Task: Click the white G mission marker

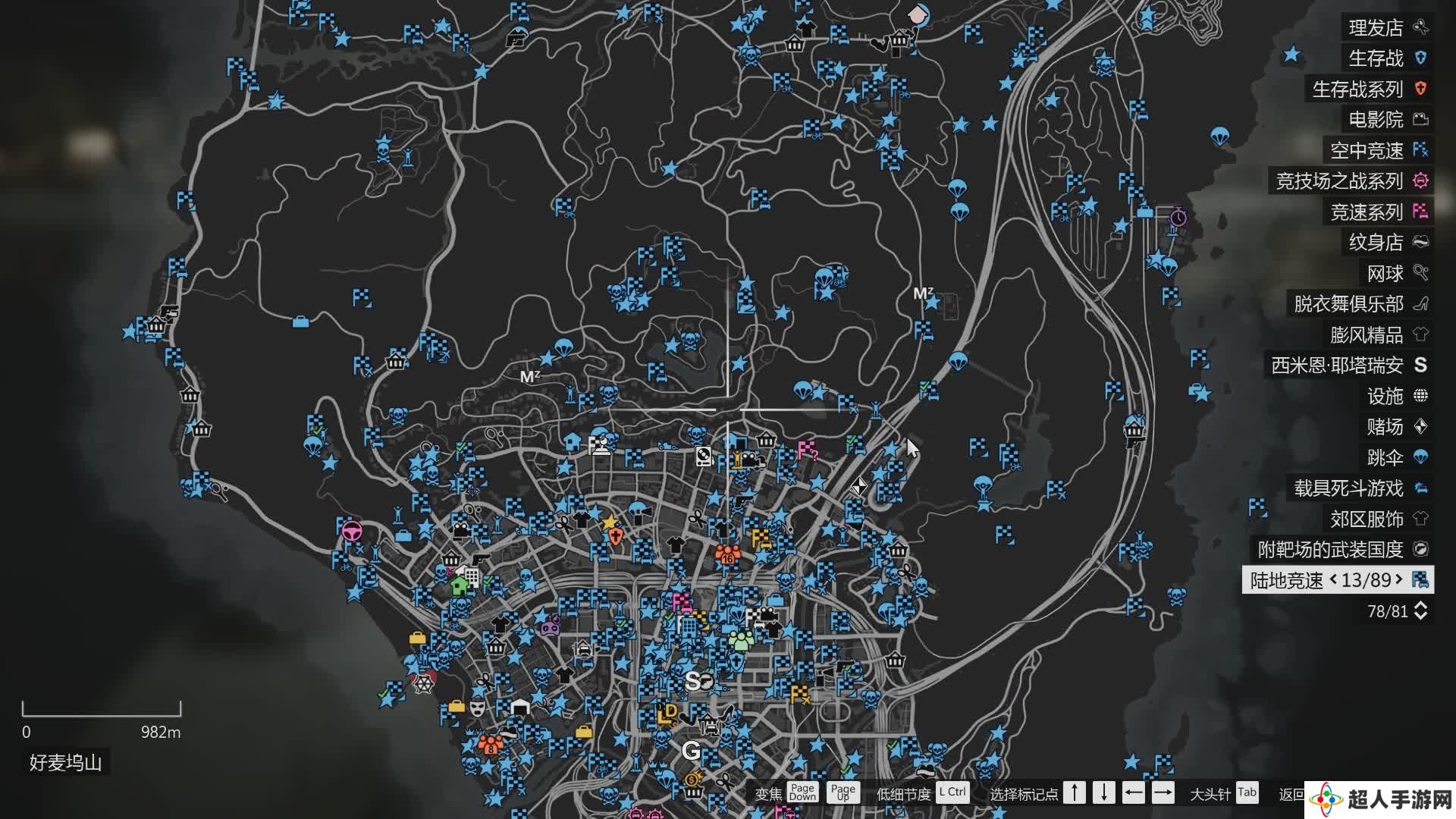Action: [691, 751]
